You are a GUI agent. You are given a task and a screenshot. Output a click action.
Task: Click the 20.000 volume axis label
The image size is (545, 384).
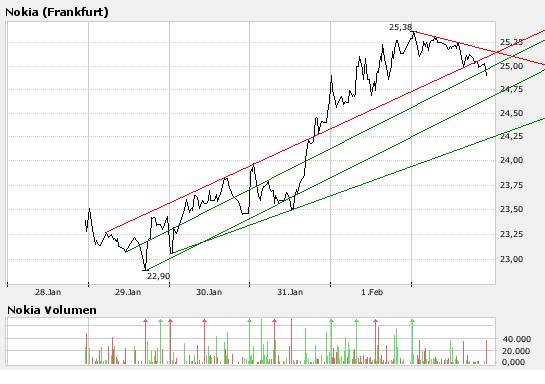(x=516, y=351)
